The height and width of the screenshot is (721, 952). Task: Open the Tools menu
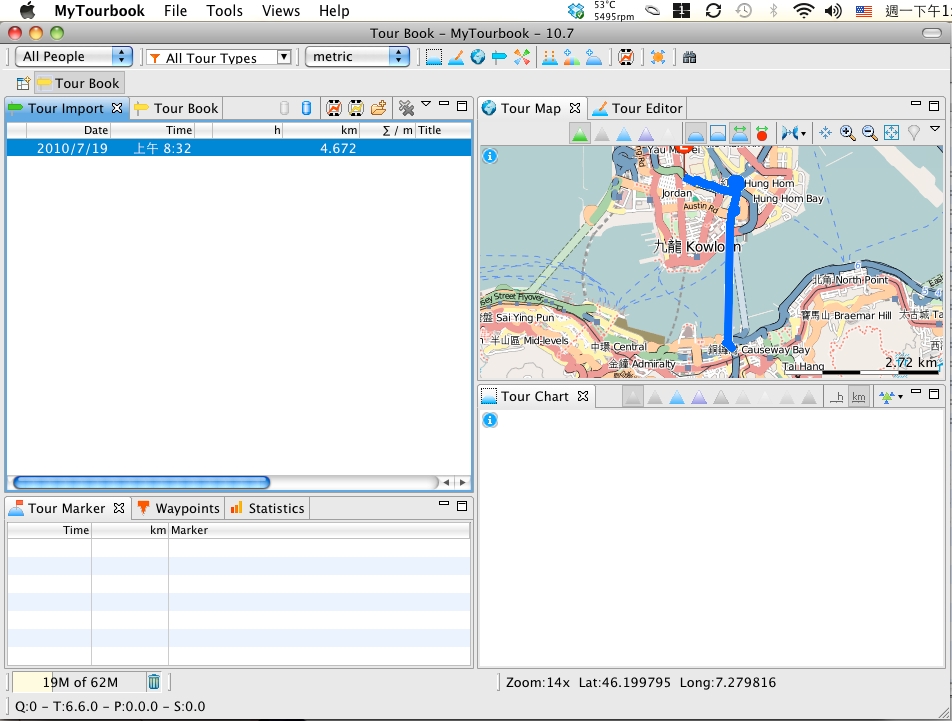click(224, 10)
